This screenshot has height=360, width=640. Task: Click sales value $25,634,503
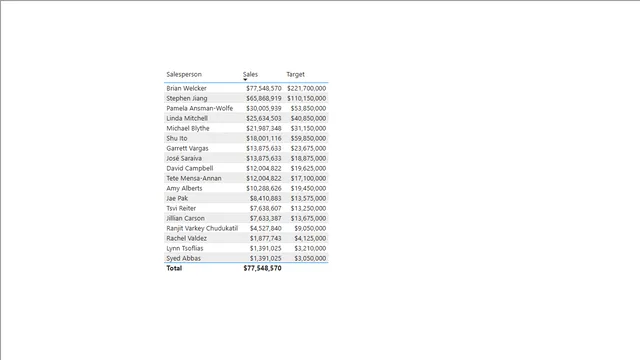pos(264,118)
